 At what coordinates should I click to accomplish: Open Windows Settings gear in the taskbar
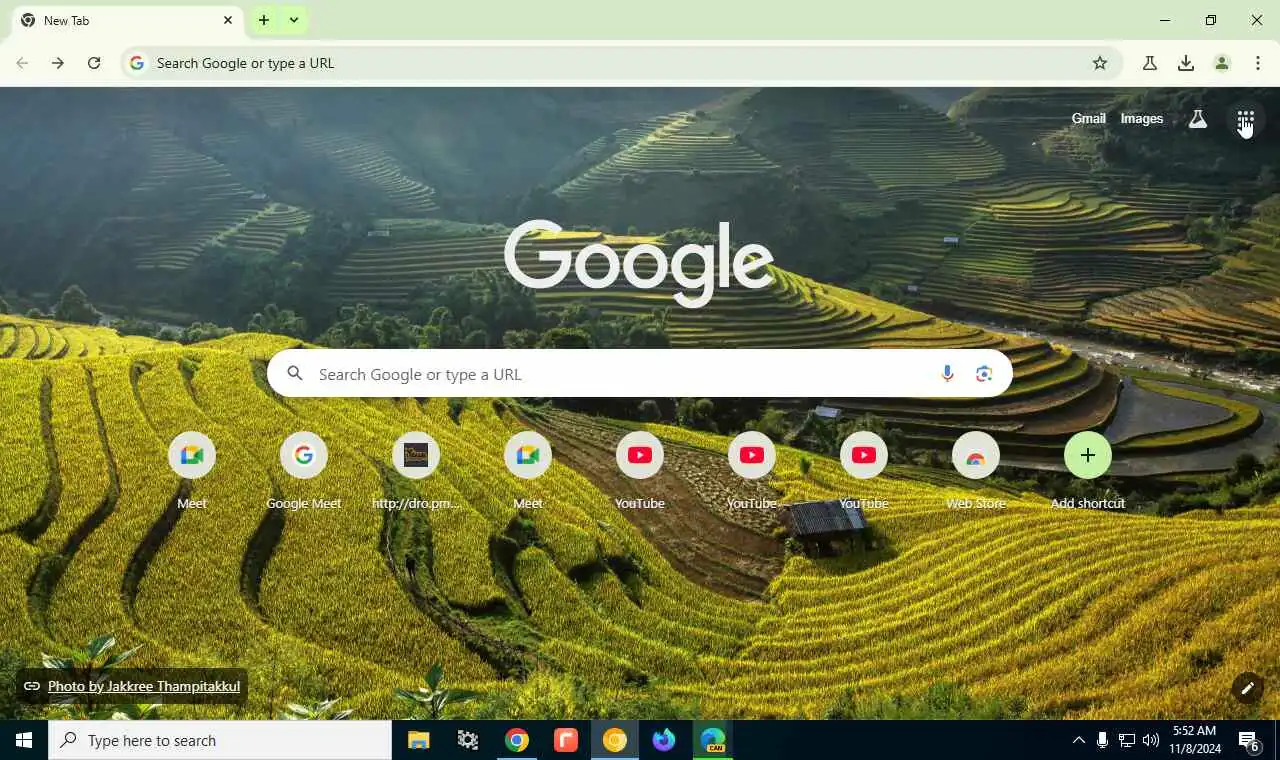pyautogui.click(x=468, y=740)
